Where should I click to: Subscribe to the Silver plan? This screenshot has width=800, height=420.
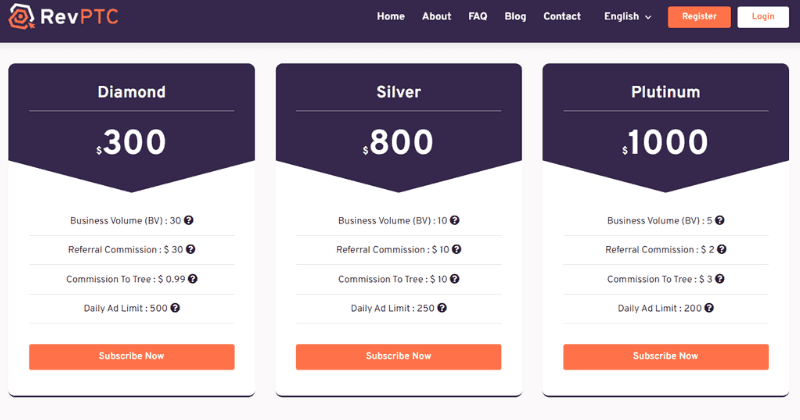(x=398, y=357)
